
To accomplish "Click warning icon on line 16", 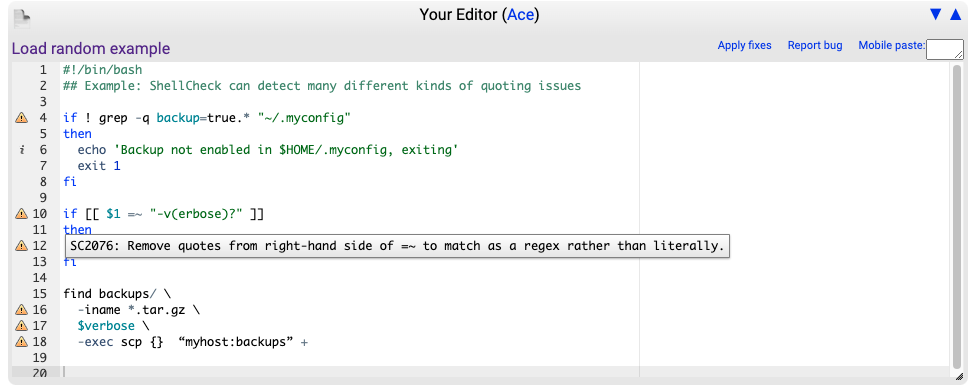I will pyautogui.click(x=22, y=309).
